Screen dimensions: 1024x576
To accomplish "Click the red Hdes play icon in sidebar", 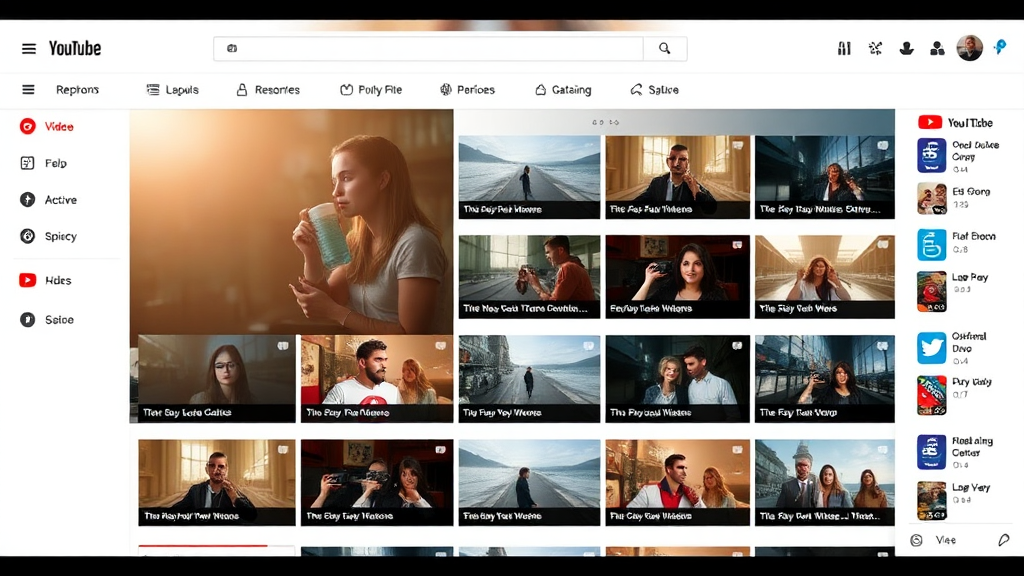I will [x=28, y=281].
